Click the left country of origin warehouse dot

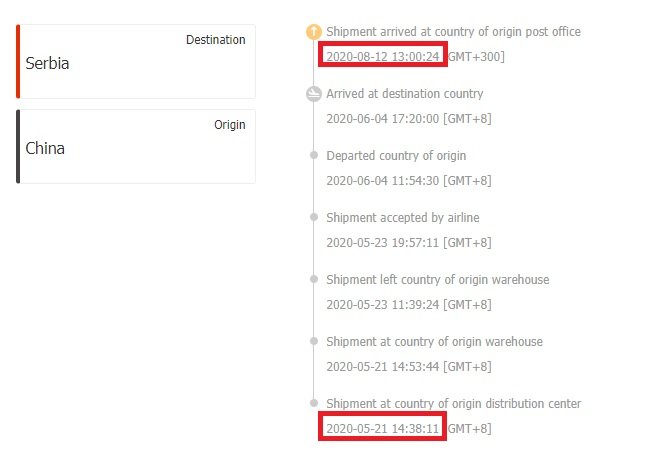point(314,280)
